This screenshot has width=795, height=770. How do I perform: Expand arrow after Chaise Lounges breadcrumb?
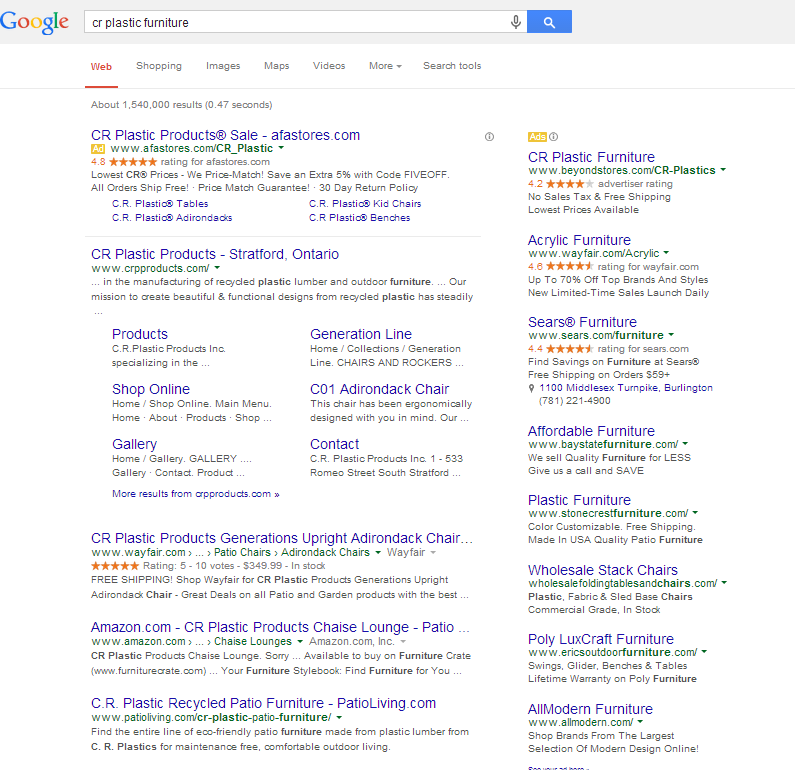pos(300,641)
